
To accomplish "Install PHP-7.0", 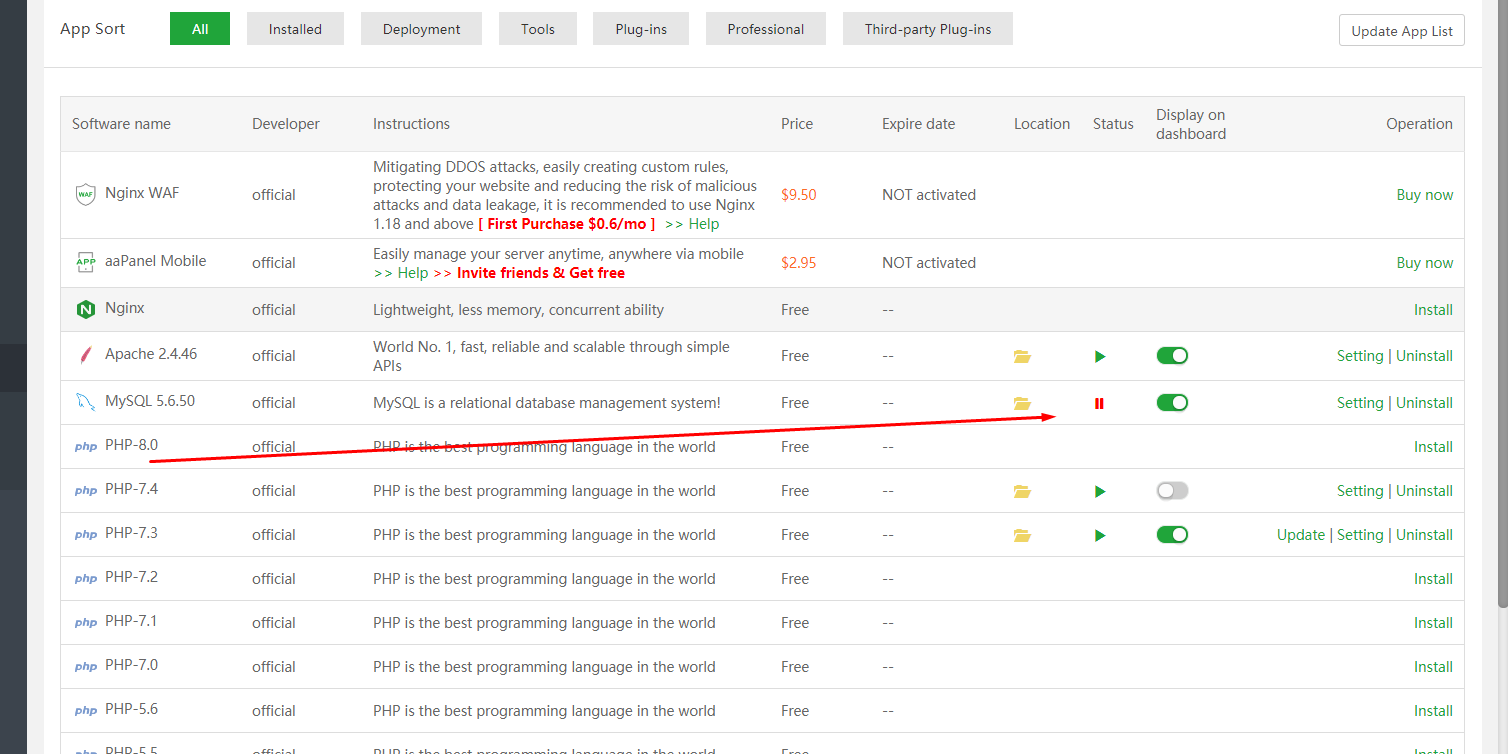I will 1433,667.
